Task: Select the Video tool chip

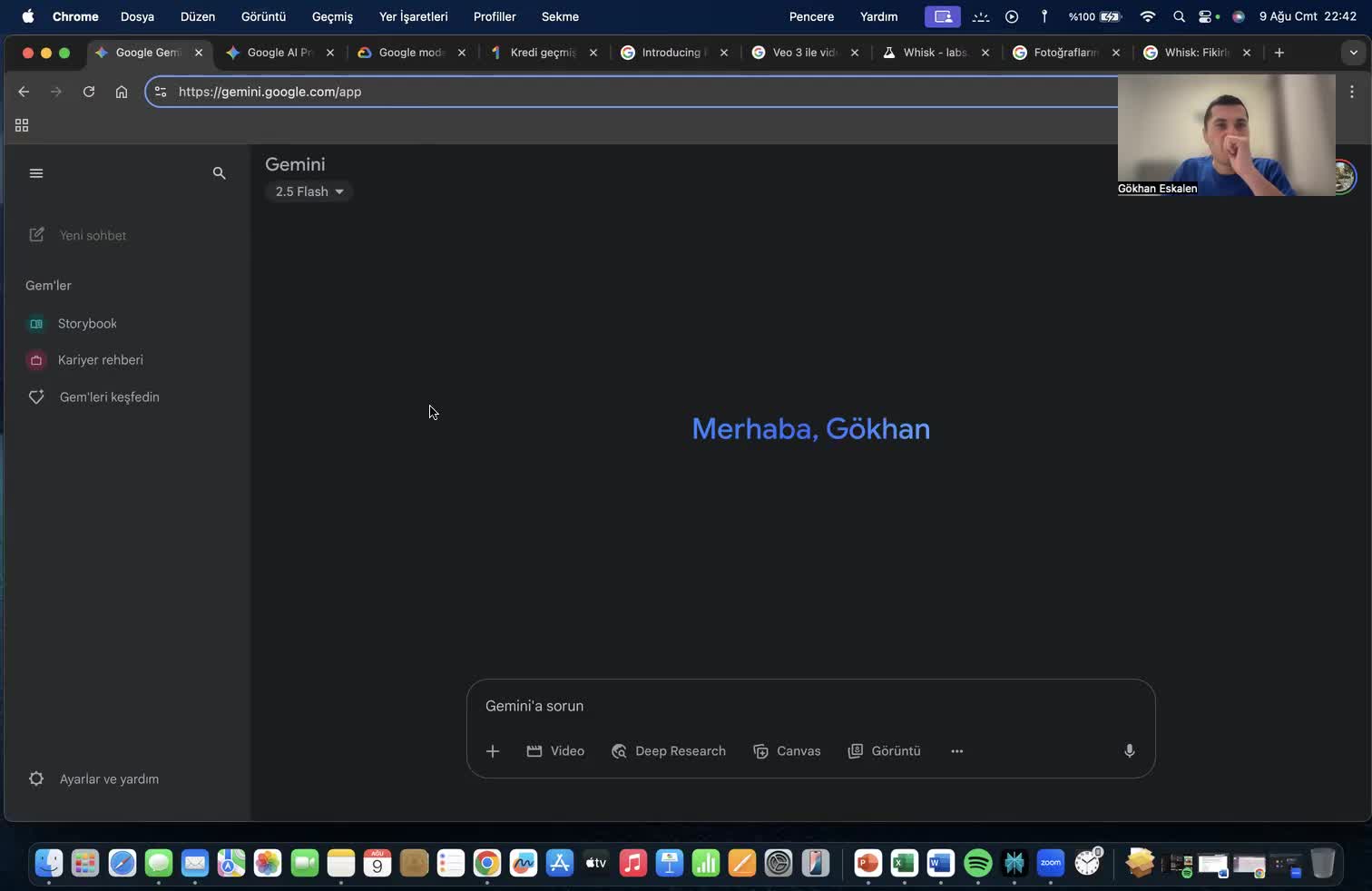Action: (555, 751)
